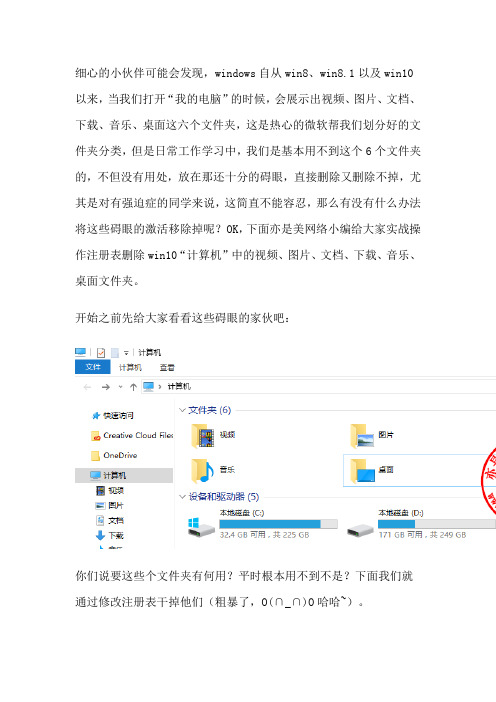
Task: Select the 本地磁盘 (C:) drive icon
Action: [x=201, y=527]
